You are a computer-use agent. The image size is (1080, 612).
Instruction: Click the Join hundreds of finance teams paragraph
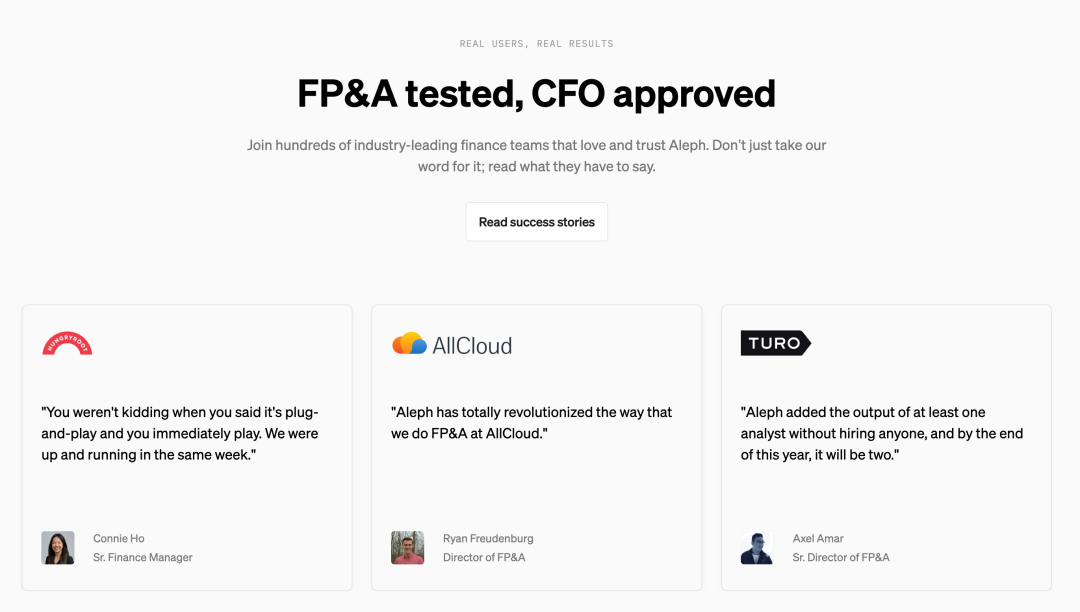(537, 156)
